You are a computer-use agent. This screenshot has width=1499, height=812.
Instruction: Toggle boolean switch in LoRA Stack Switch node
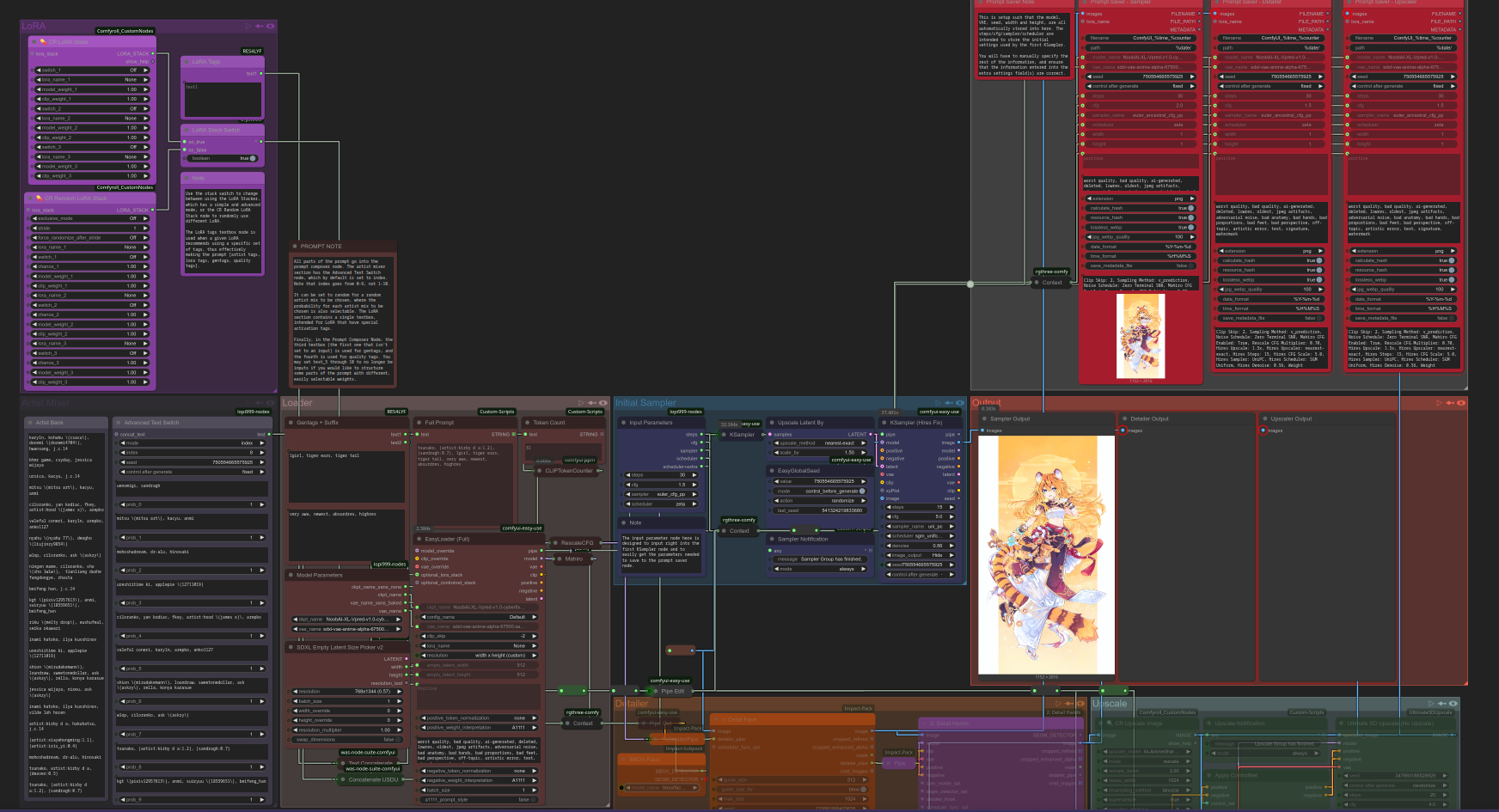coord(223,158)
